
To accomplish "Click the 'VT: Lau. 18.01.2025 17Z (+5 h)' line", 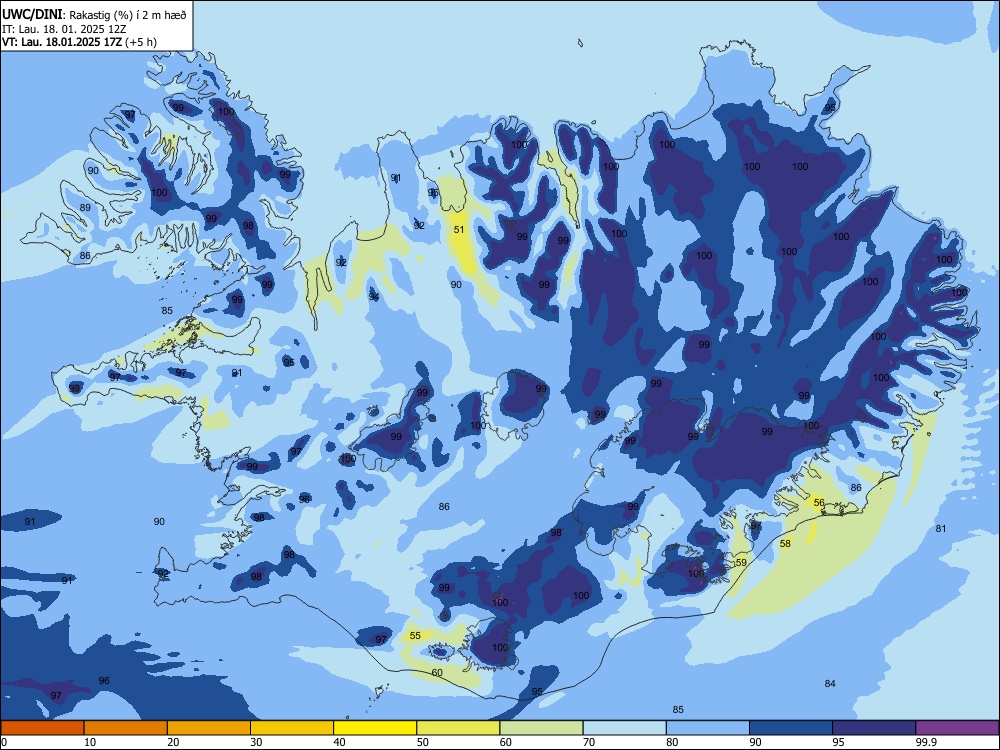I will point(79,42).
